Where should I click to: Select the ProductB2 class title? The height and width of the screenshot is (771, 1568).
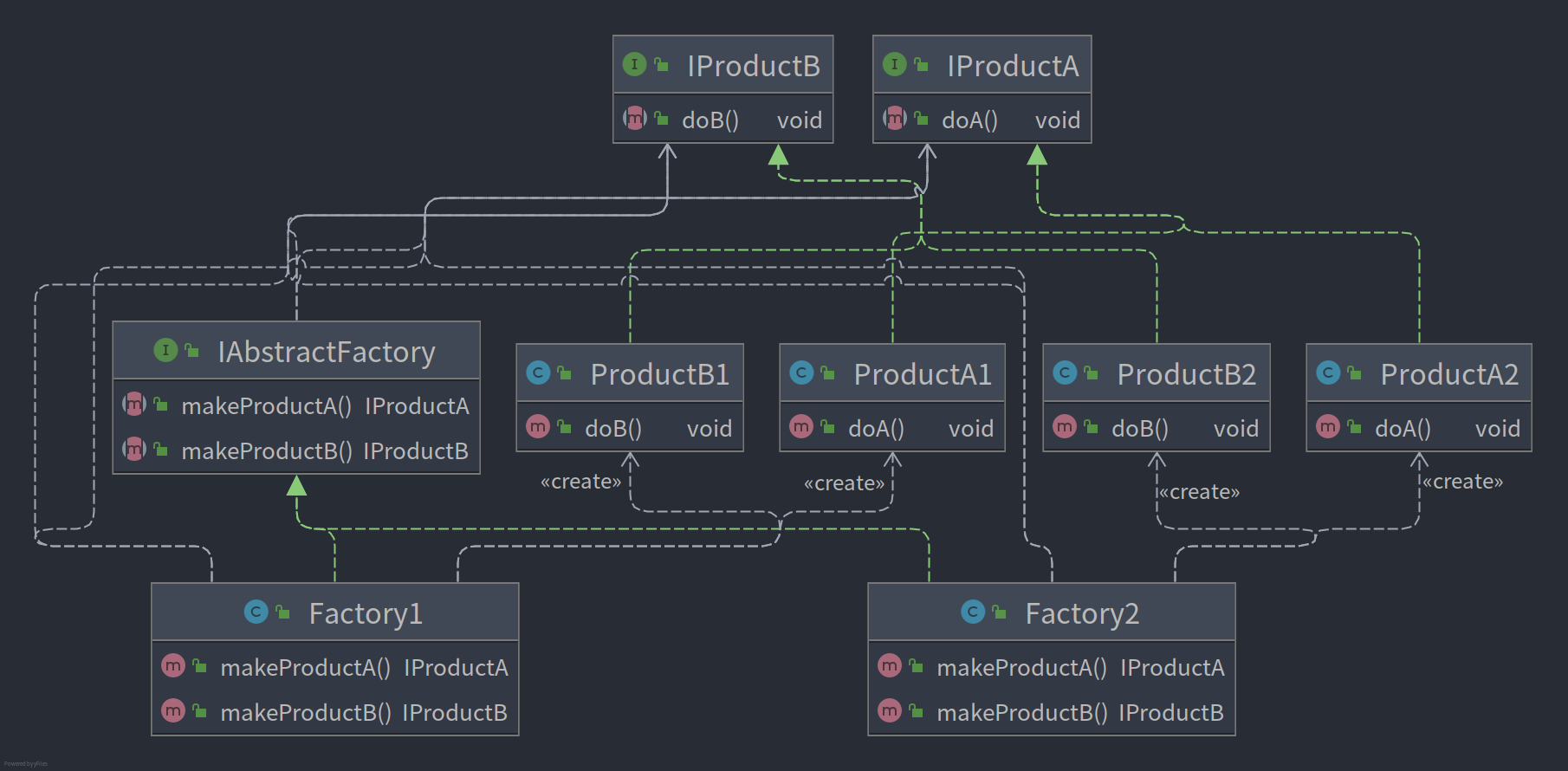pyautogui.click(x=1187, y=374)
